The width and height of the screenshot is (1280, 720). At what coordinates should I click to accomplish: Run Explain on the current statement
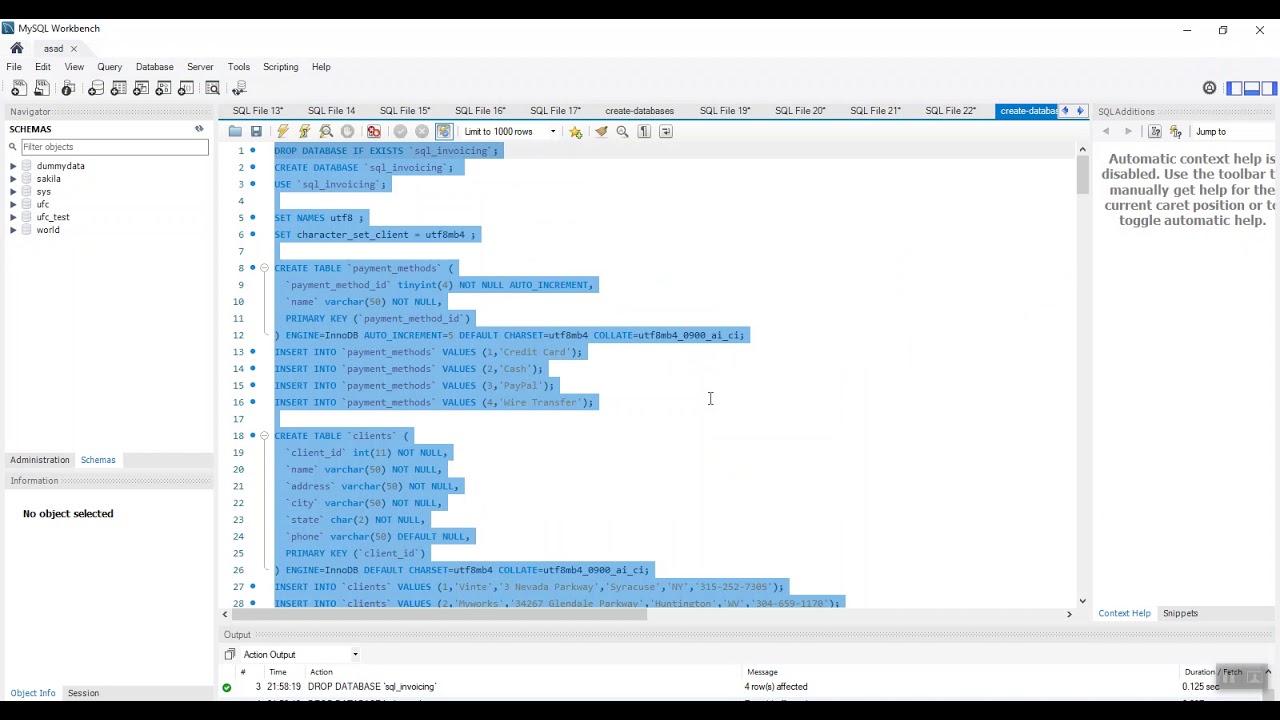pyautogui.click(x=326, y=131)
